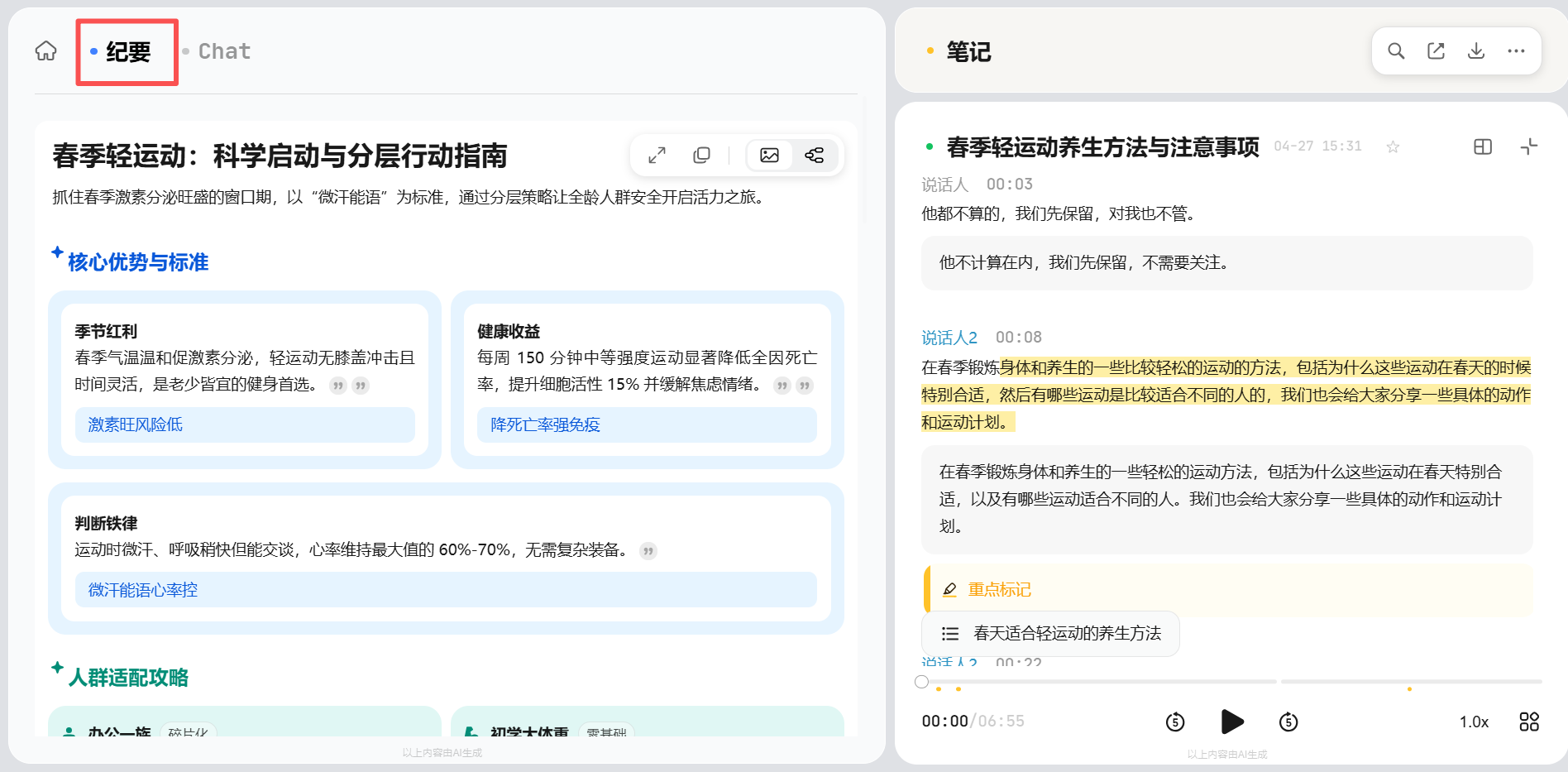Click the 重点标记 highlight marker
This screenshot has width=1568, height=772.
pyautogui.click(x=999, y=590)
